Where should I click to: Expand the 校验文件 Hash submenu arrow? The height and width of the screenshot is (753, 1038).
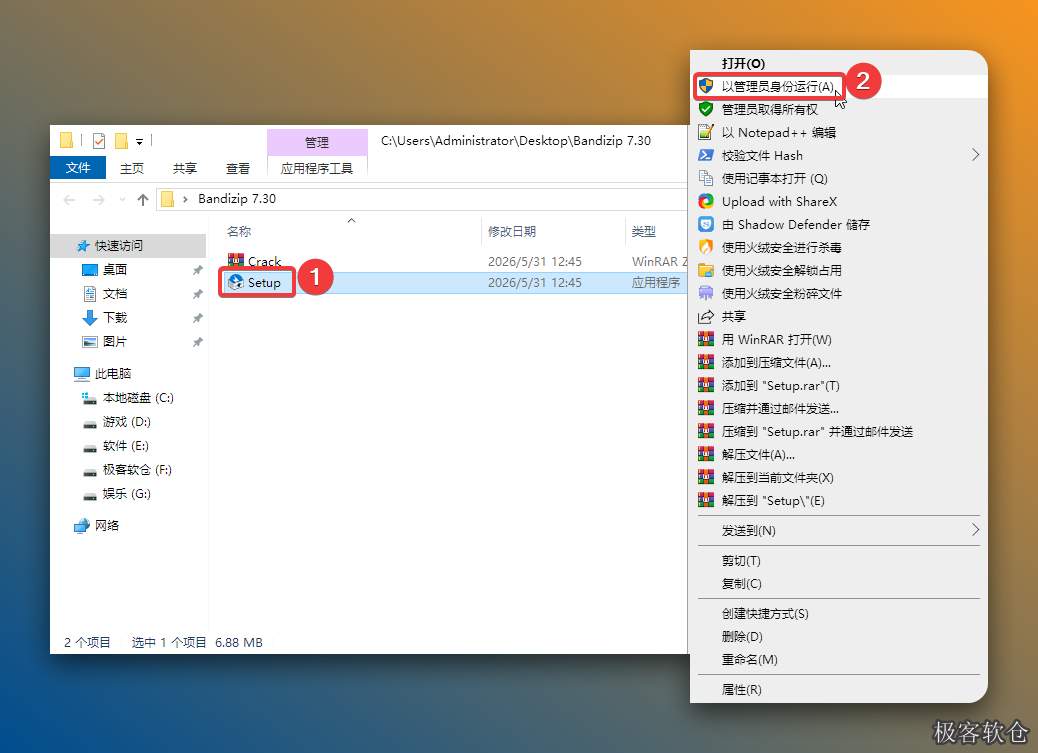click(x=975, y=155)
